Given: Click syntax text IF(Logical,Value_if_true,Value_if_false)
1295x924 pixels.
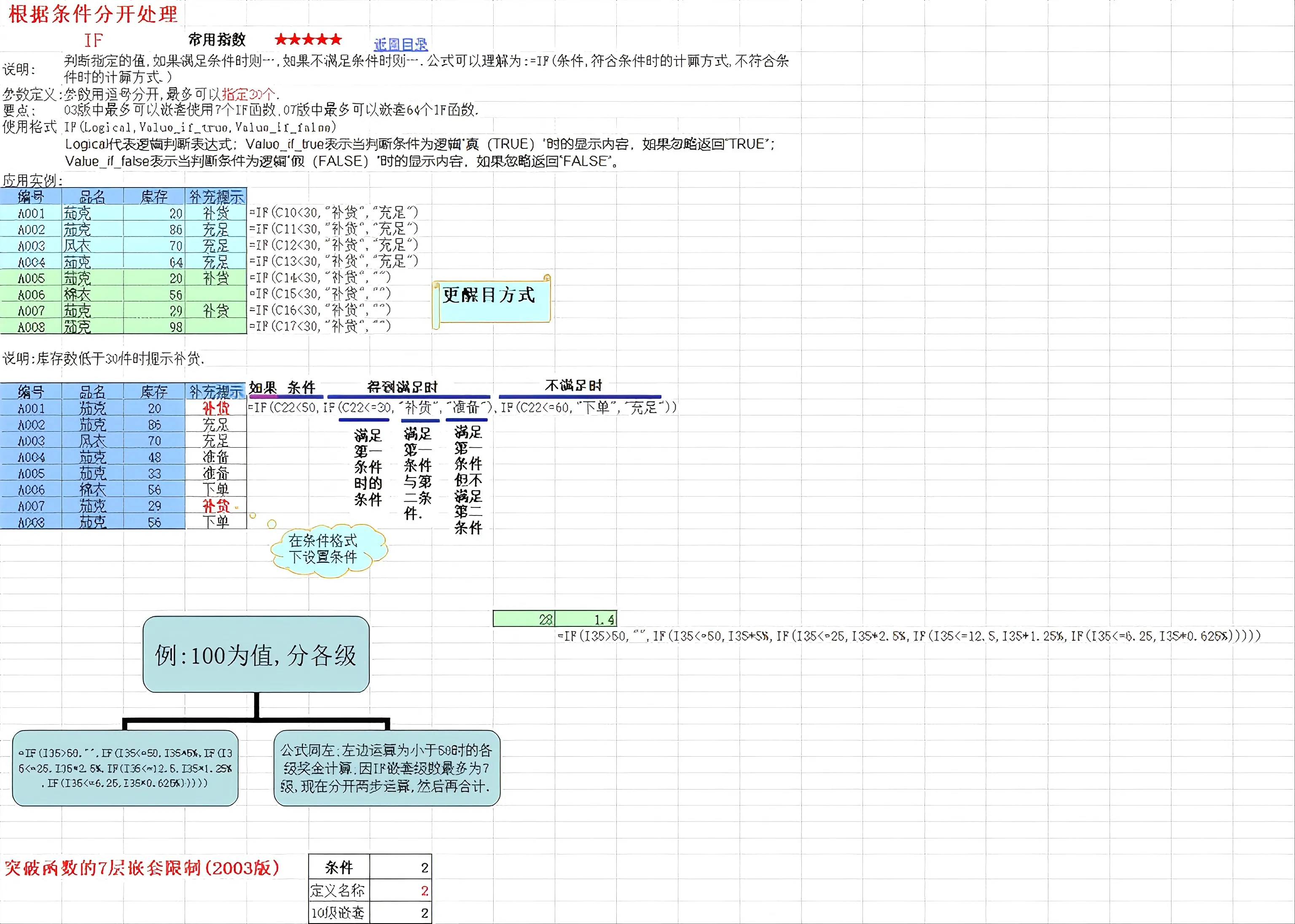Looking at the screenshot, I should point(200,126).
